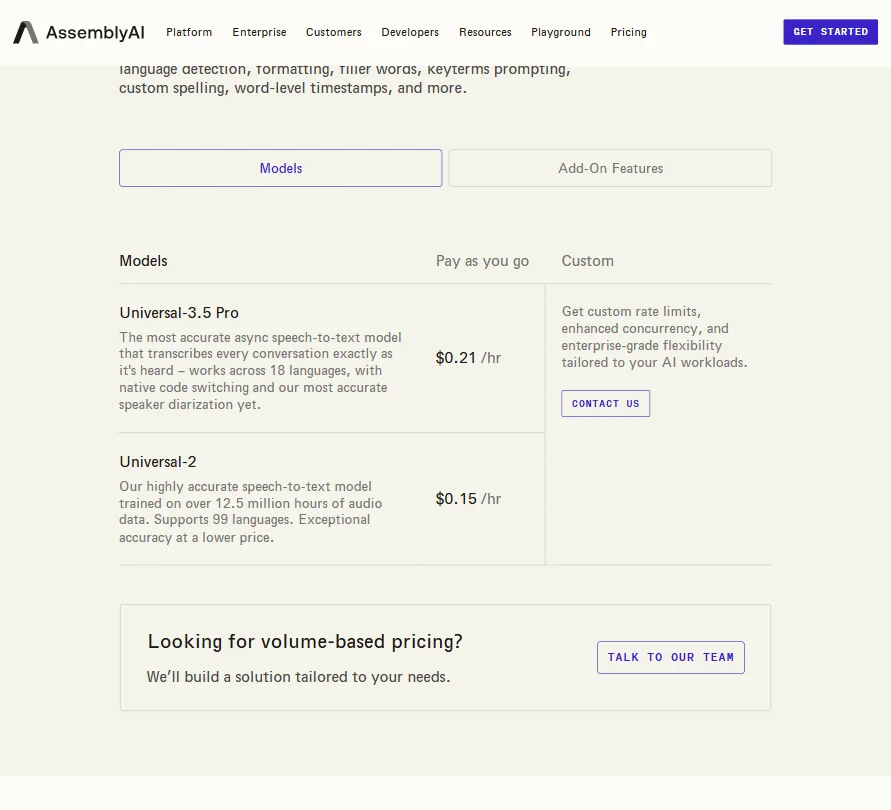Click the custom rate limits description
891x810 pixels.
coord(654,337)
